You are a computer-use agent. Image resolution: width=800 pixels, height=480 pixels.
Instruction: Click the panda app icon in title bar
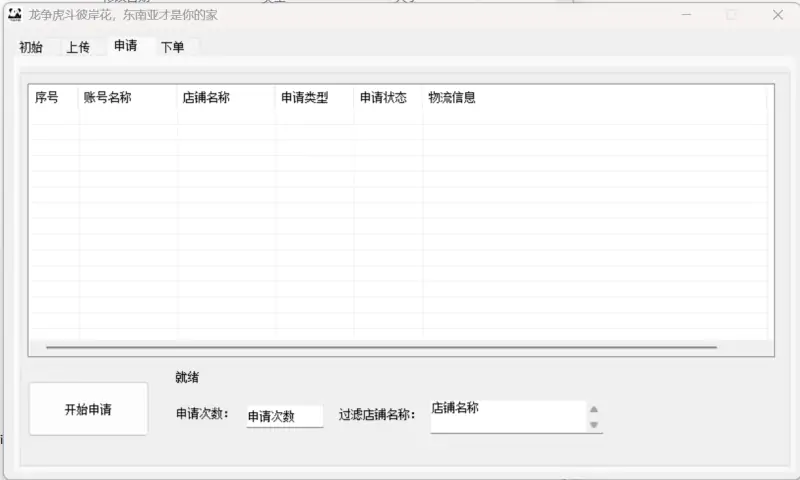point(14,14)
